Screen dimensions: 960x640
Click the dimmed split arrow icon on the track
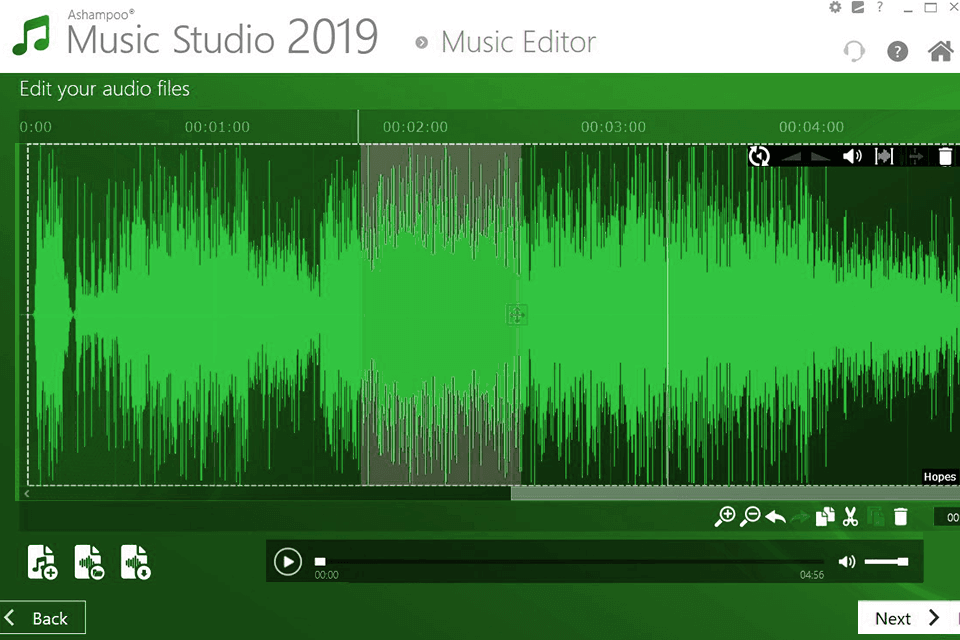[x=916, y=157]
